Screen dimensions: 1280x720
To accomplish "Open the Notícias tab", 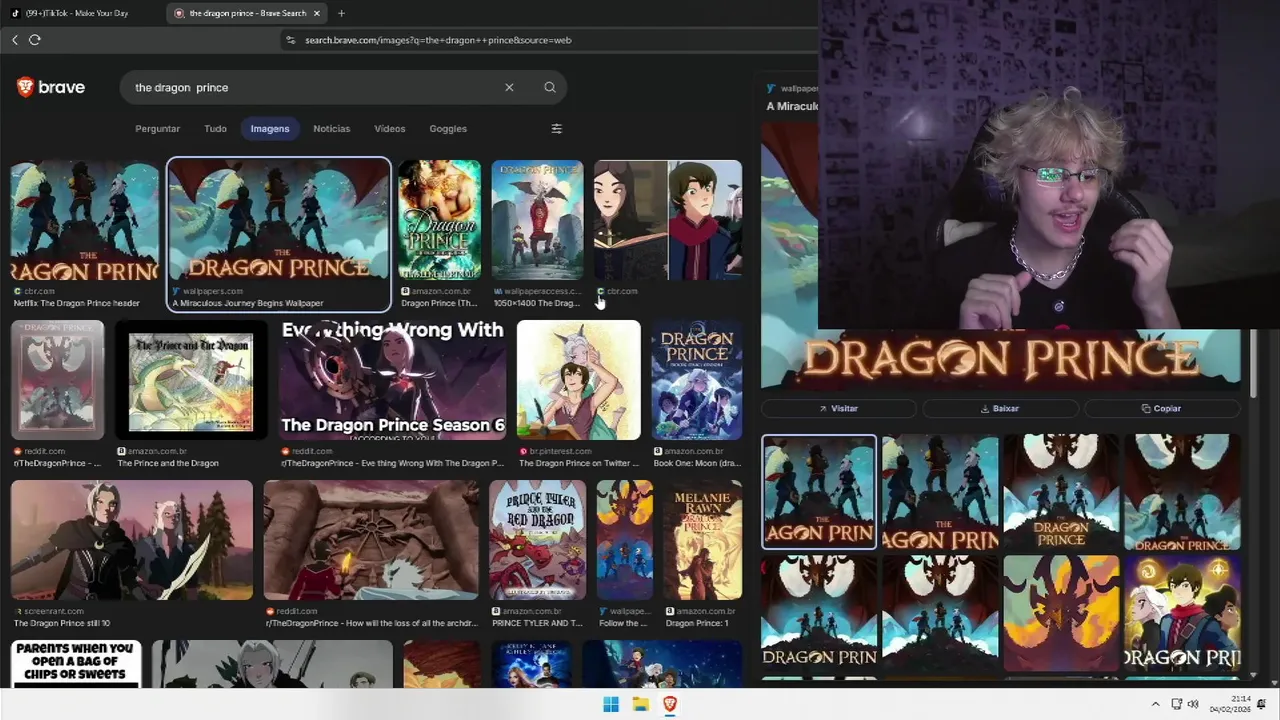I will point(331,128).
